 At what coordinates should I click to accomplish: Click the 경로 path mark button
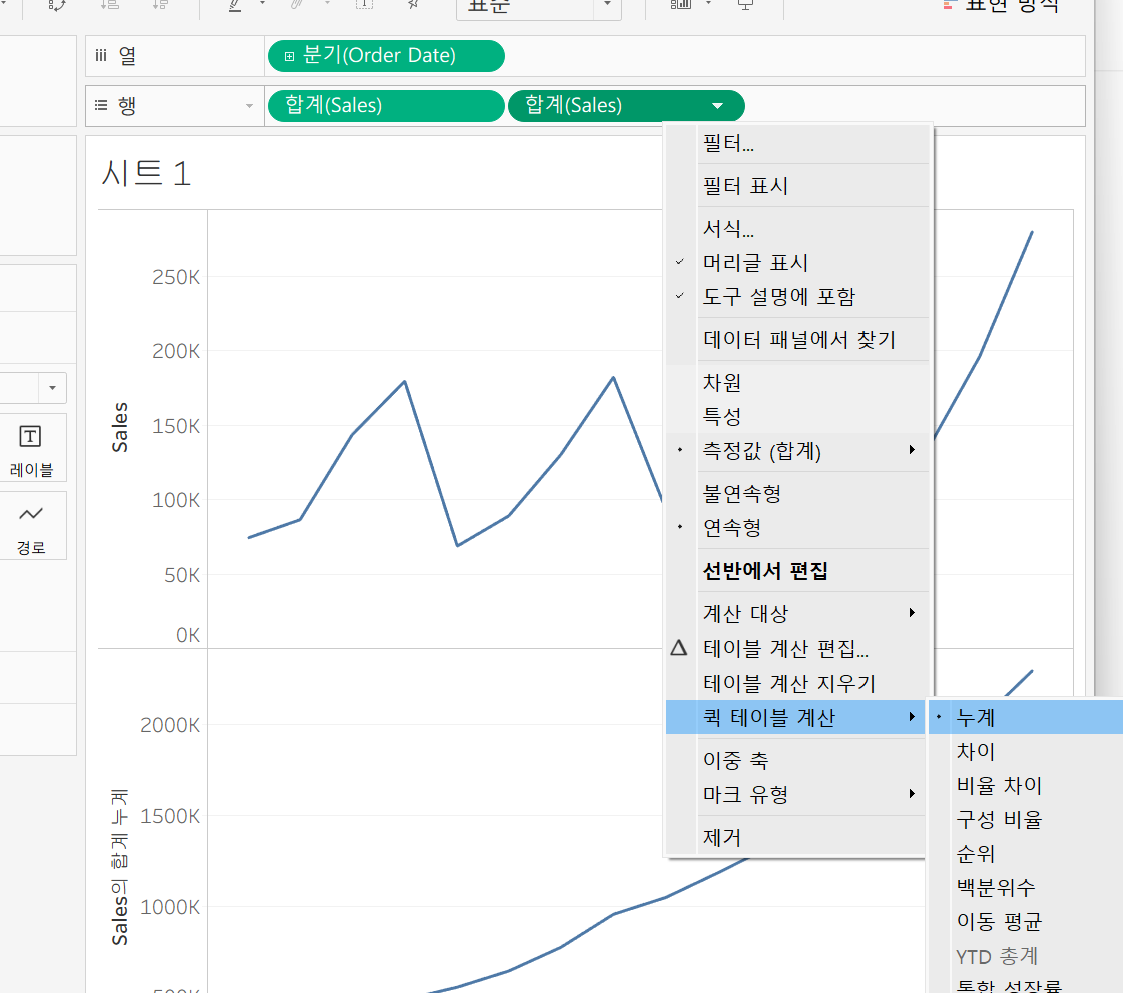pyautogui.click(x=32, y=526)
